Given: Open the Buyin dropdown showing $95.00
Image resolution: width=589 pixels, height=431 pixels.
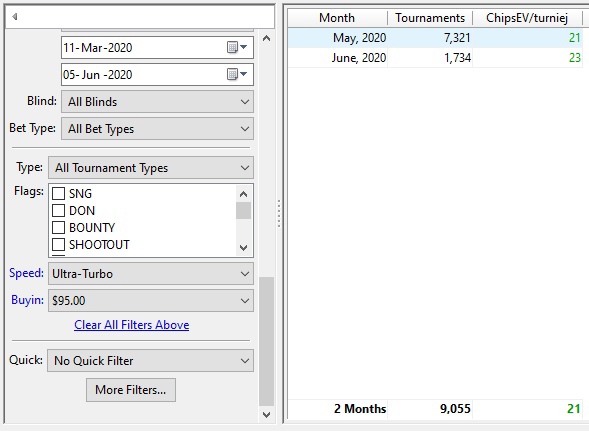Looking at the screenshot, I should 151,301.
